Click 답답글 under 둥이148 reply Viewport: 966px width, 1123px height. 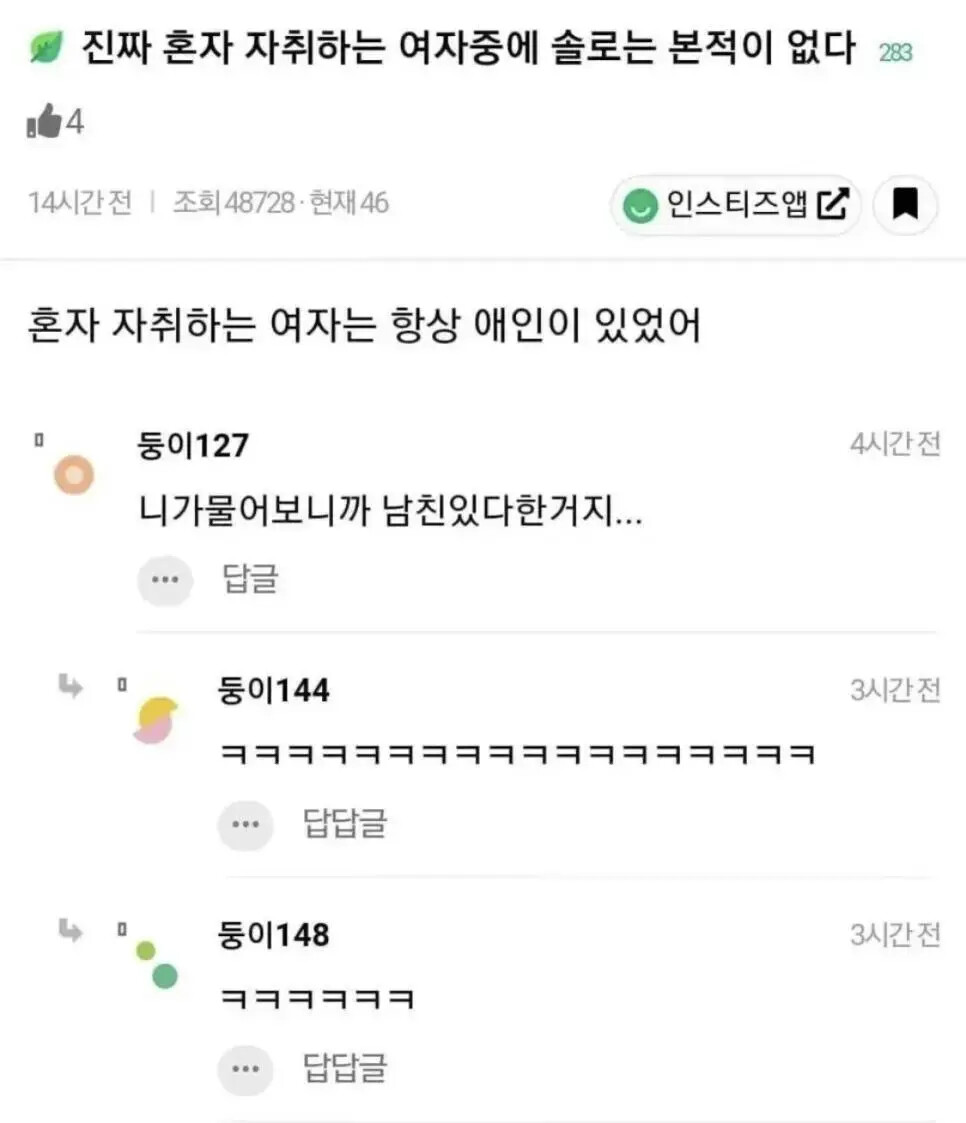(x=344, y=1068)
